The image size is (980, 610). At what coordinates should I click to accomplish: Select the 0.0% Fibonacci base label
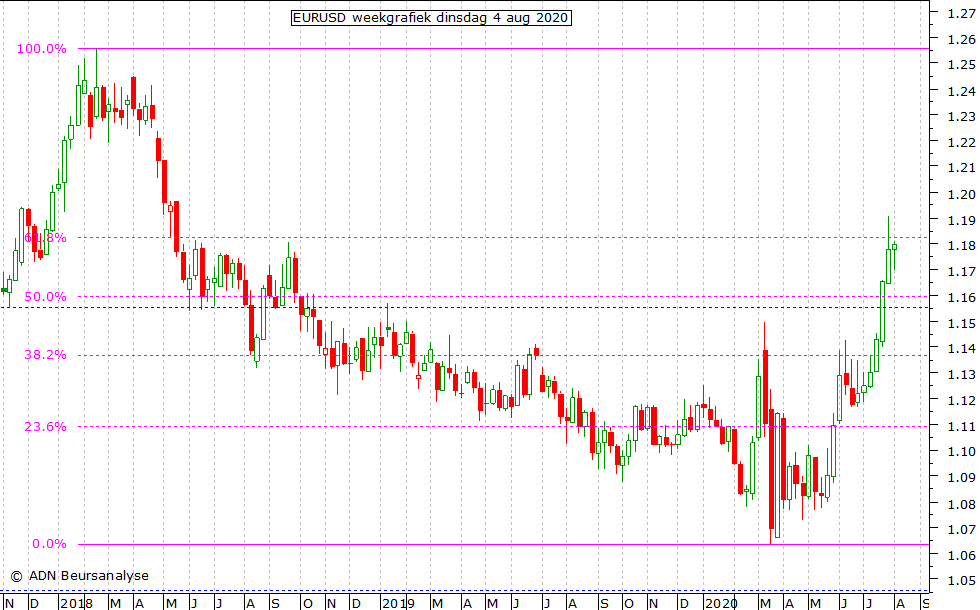pos(49,544)
